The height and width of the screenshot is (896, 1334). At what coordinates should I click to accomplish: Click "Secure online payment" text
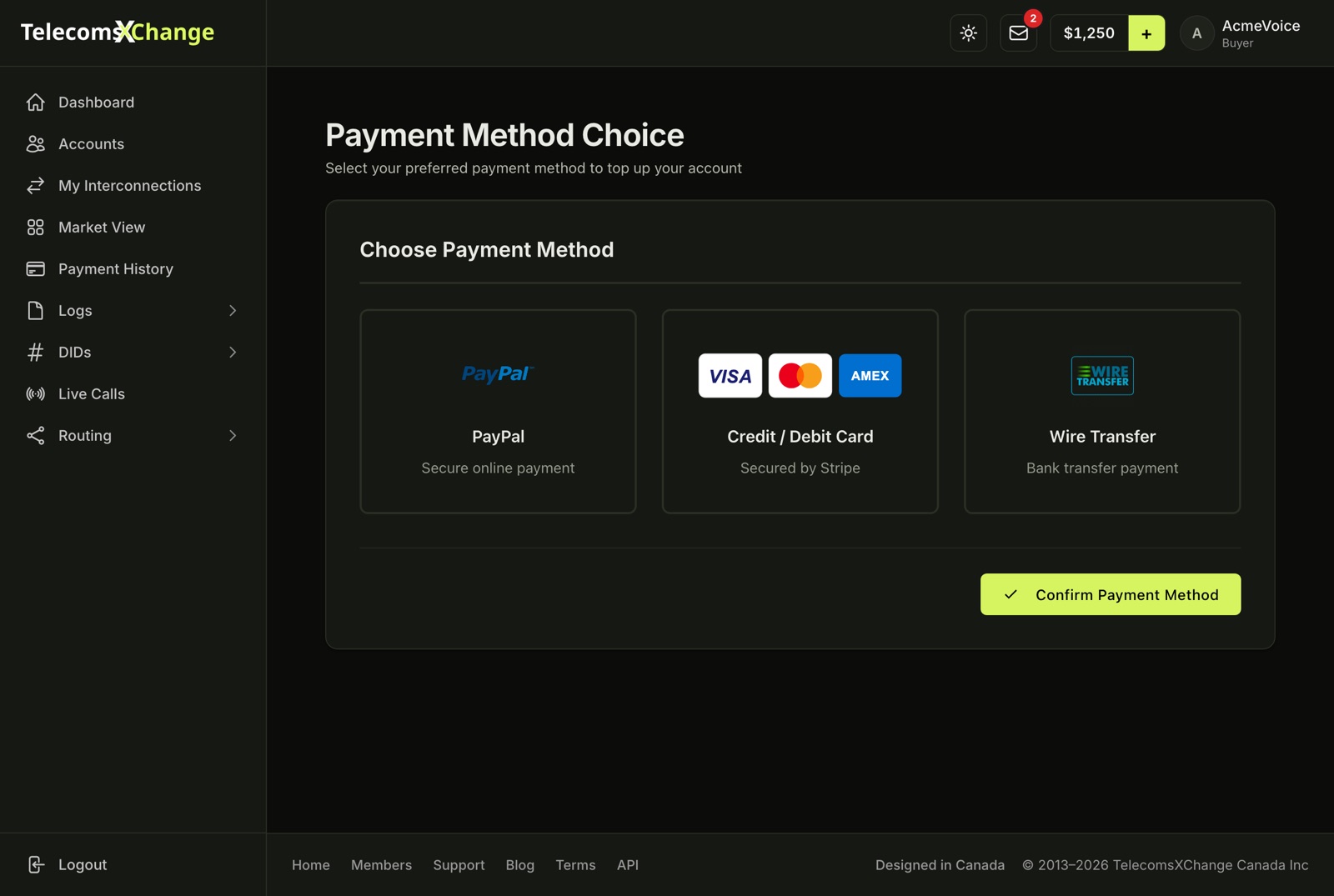[x=498, y=468]
